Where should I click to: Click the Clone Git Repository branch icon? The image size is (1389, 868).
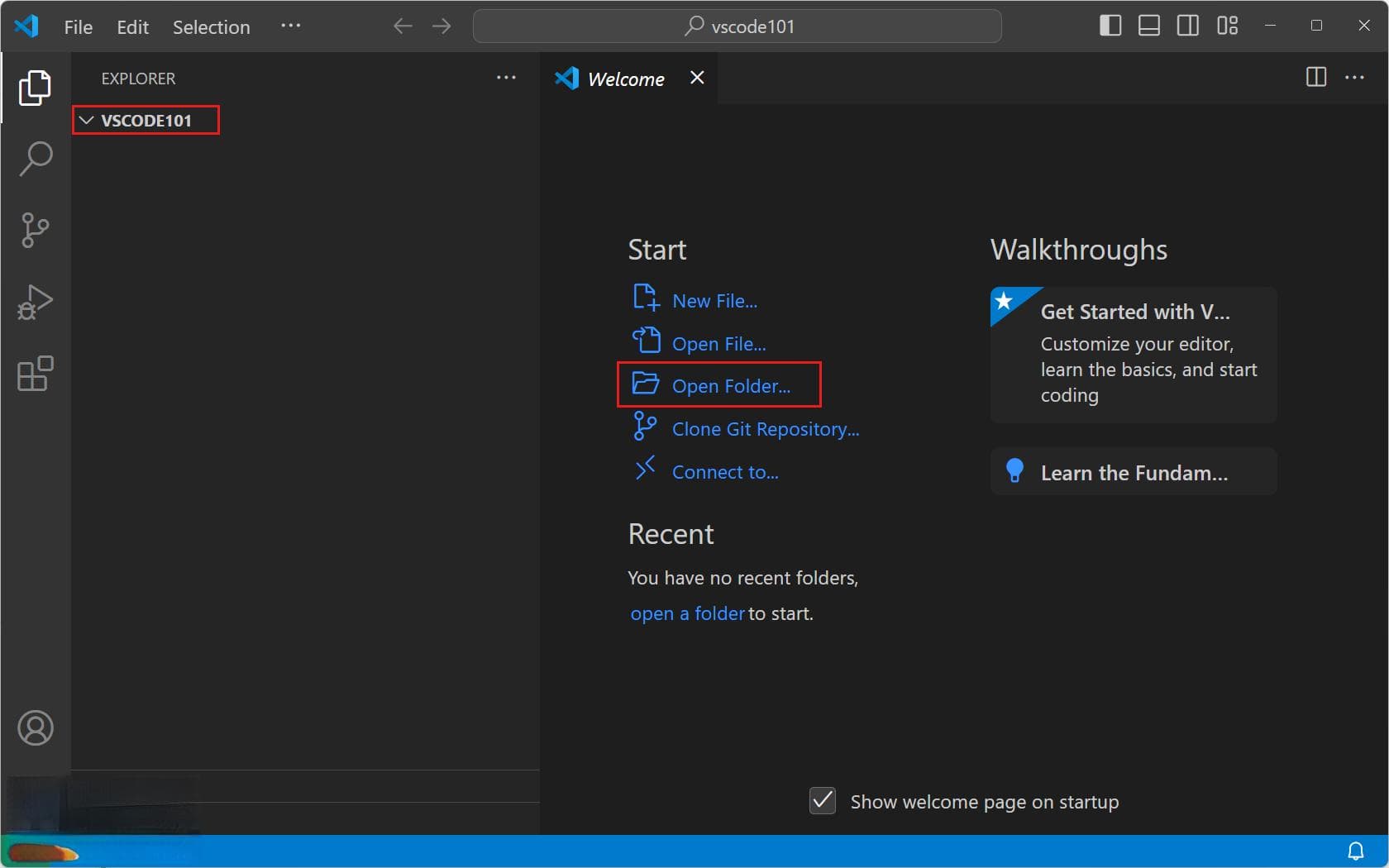pos(645,427)
